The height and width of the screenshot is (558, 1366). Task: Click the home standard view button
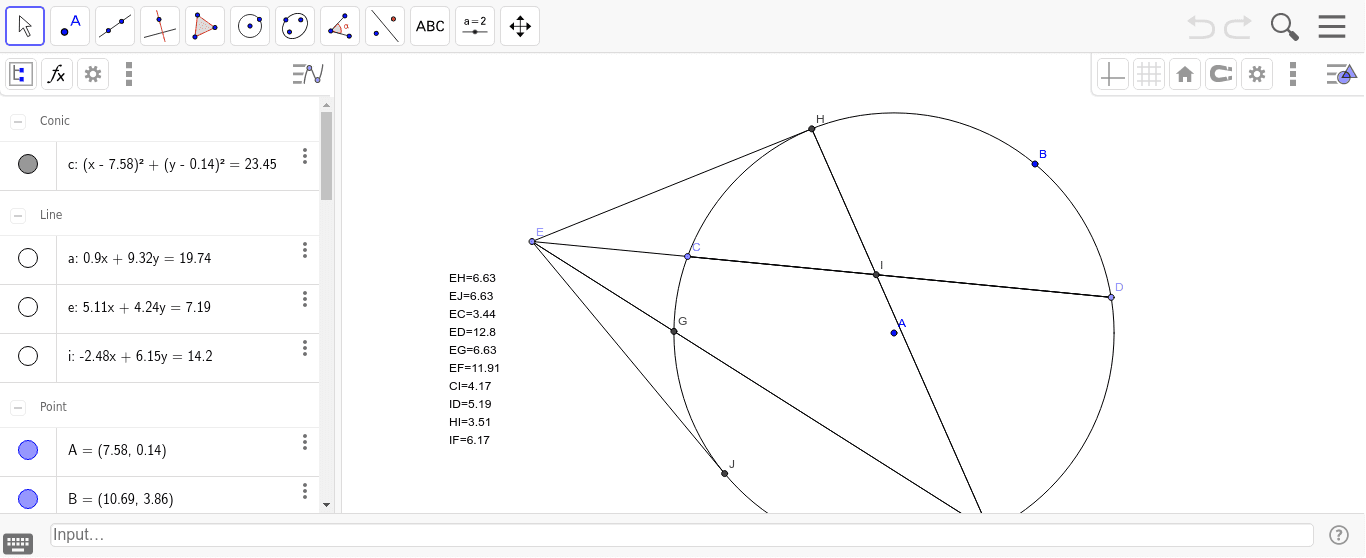[x=1185, y=74]
